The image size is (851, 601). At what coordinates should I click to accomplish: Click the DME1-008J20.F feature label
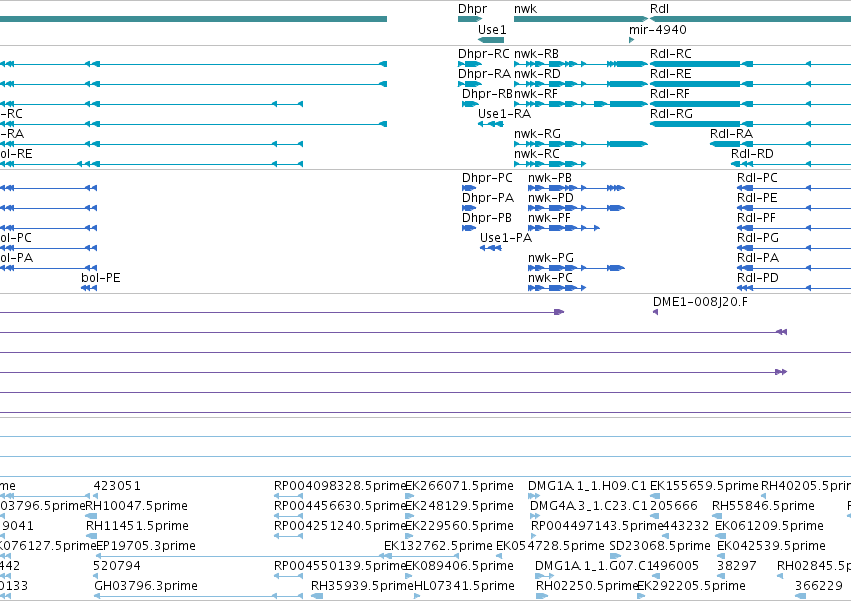click(x=700, y=302)
